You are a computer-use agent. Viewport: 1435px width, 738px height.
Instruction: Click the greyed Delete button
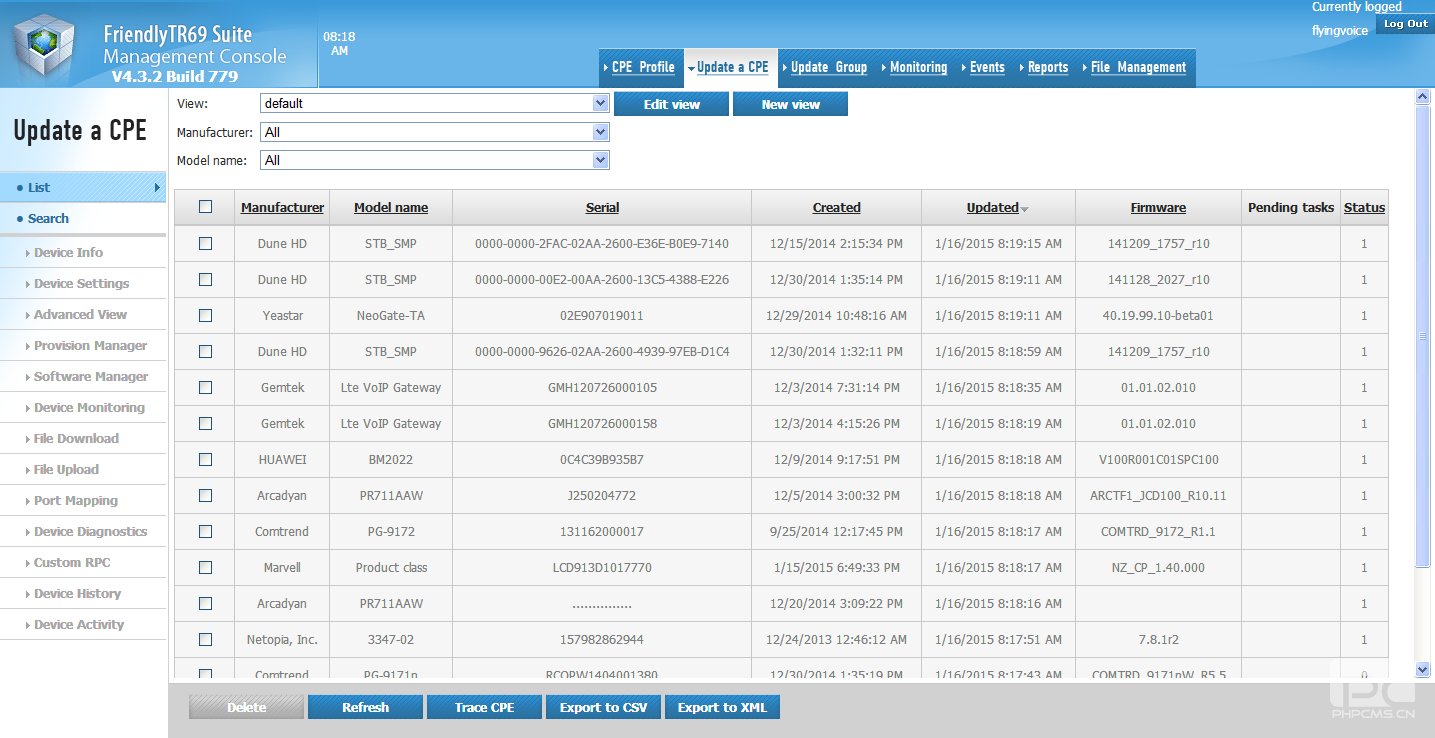[246, 707]
